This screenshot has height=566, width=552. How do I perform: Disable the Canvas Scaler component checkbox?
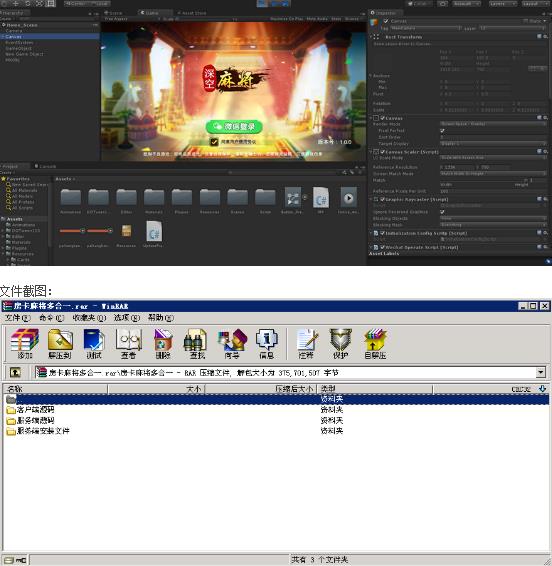tap(382, 152)
